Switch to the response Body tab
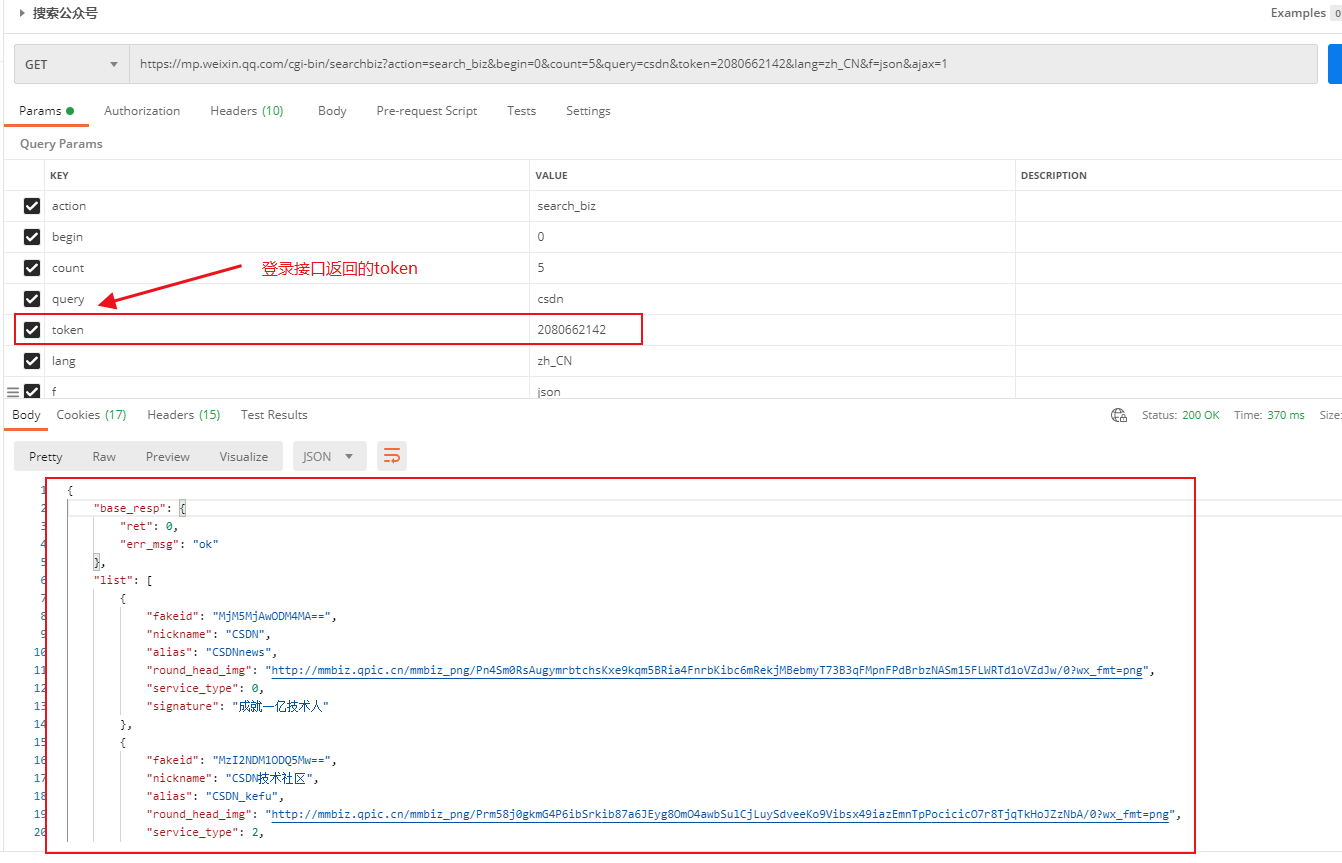The height and width of the screenshot is (863, 1342). (27, 415)
